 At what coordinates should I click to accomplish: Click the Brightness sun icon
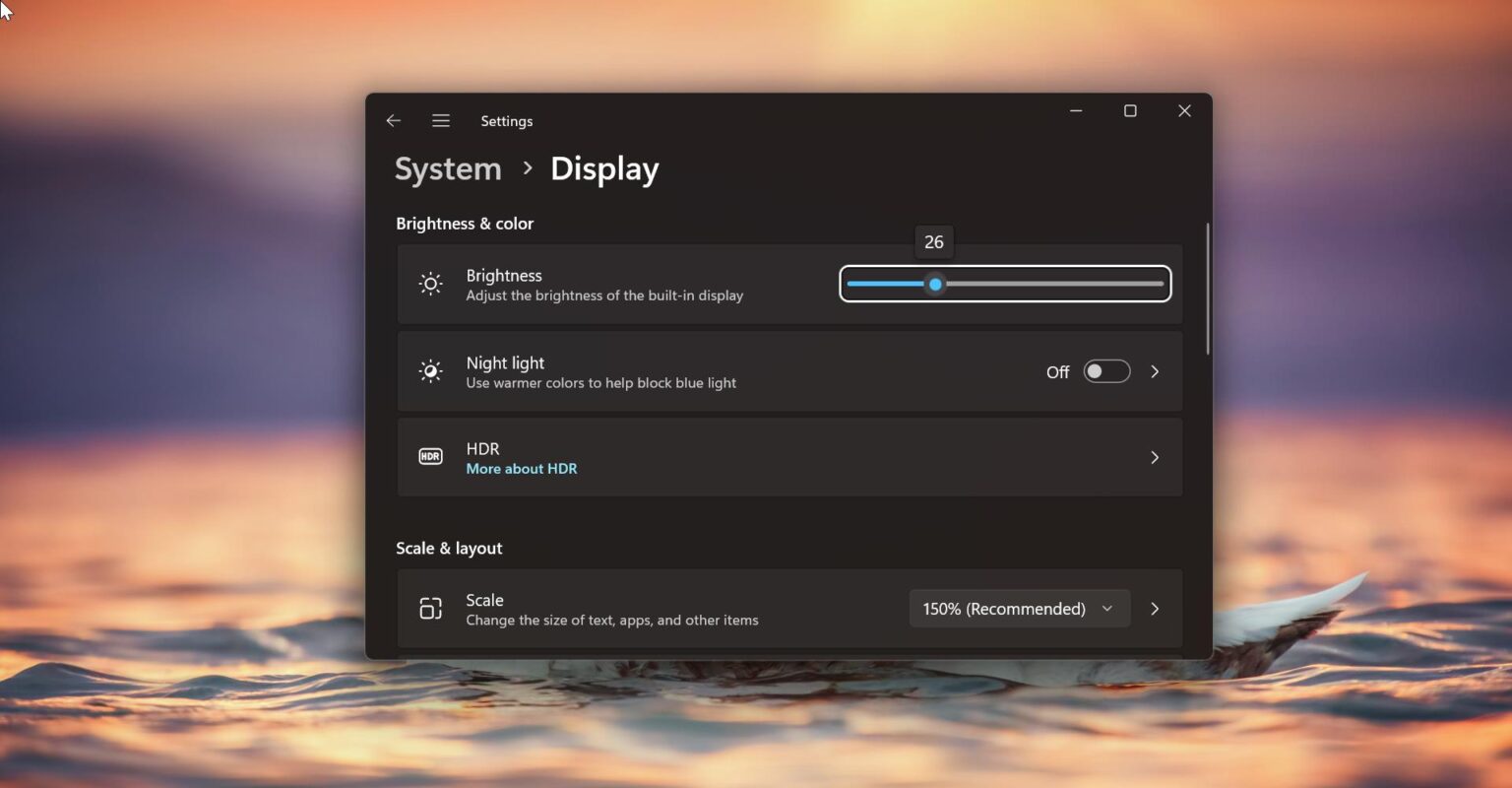(x=430, y=284)
